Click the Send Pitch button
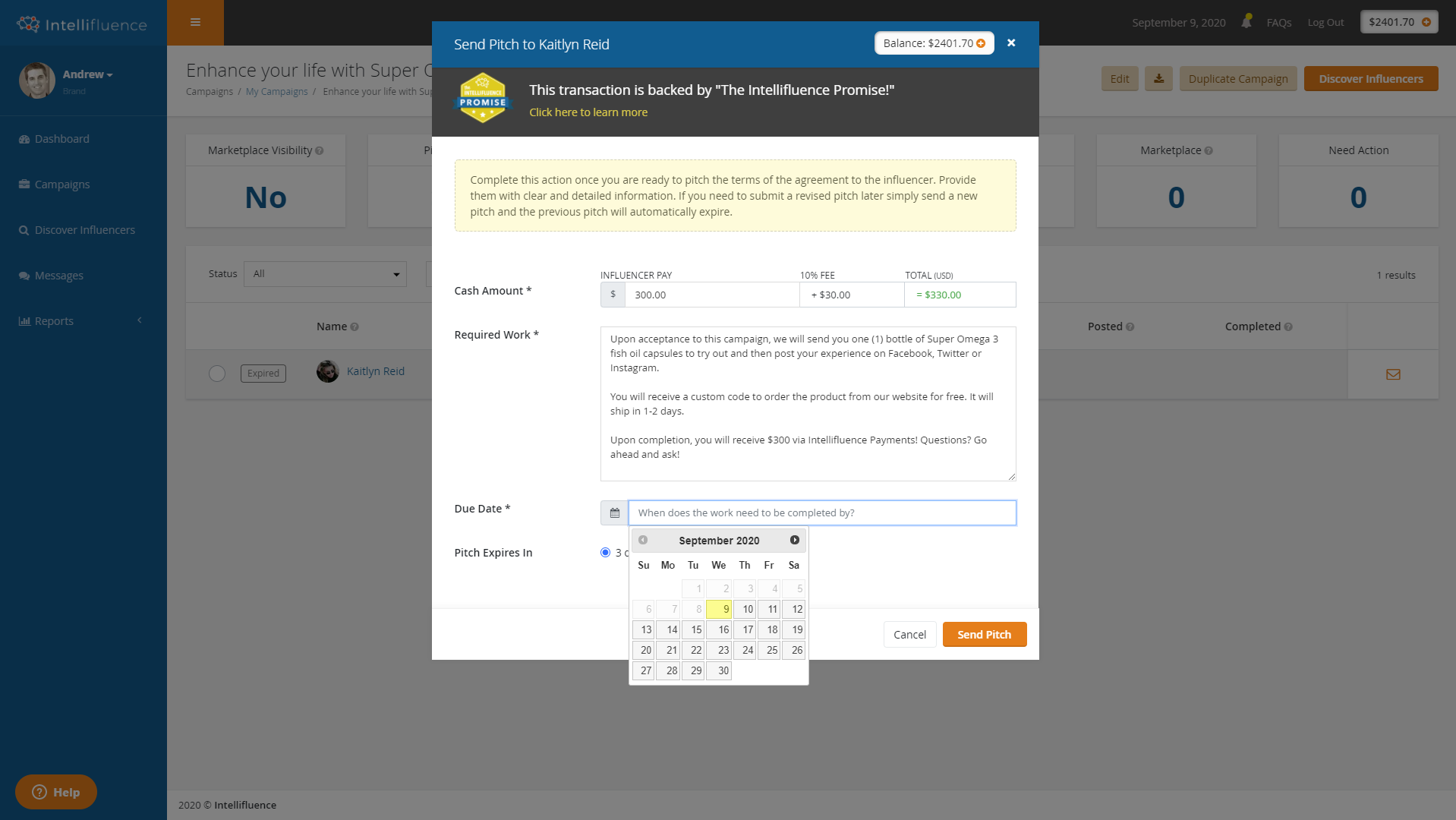The image size is (1456, 820). (985, 635)
